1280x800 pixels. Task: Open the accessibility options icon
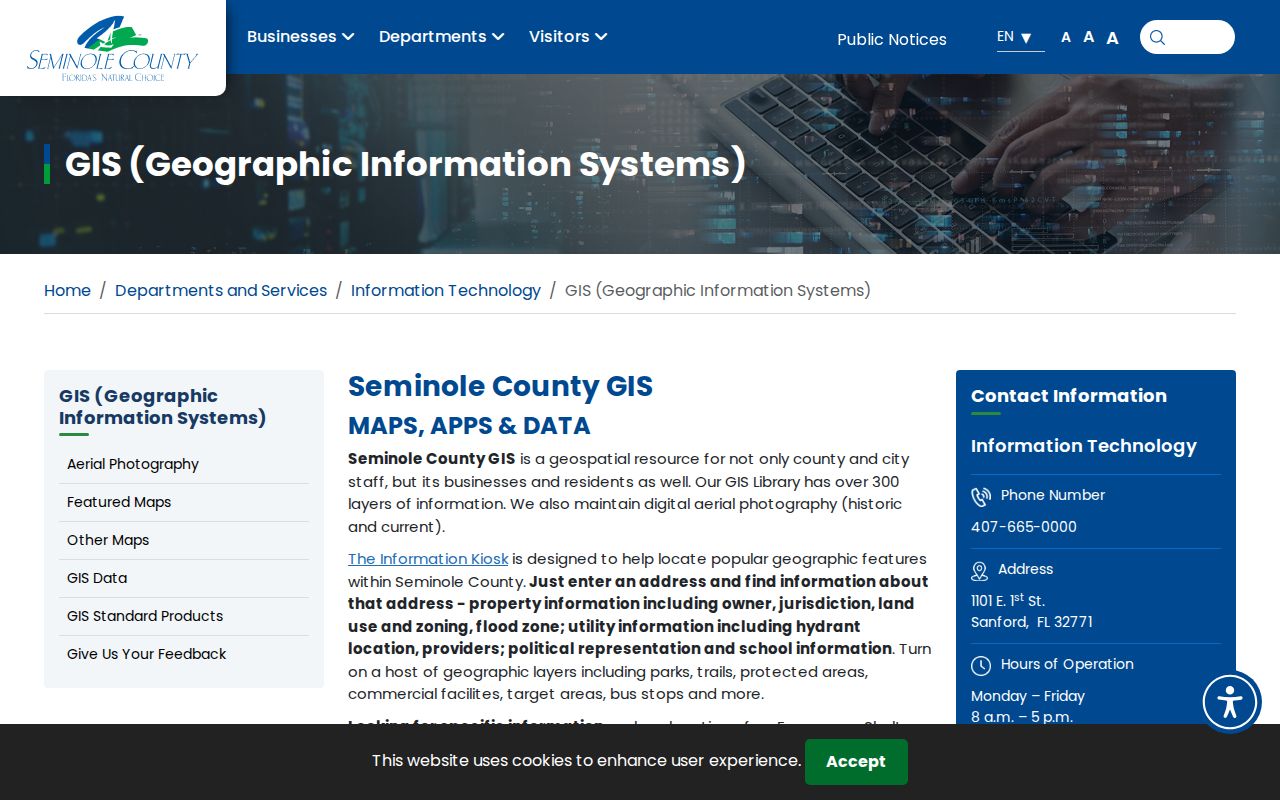(x=1230, y=702)
